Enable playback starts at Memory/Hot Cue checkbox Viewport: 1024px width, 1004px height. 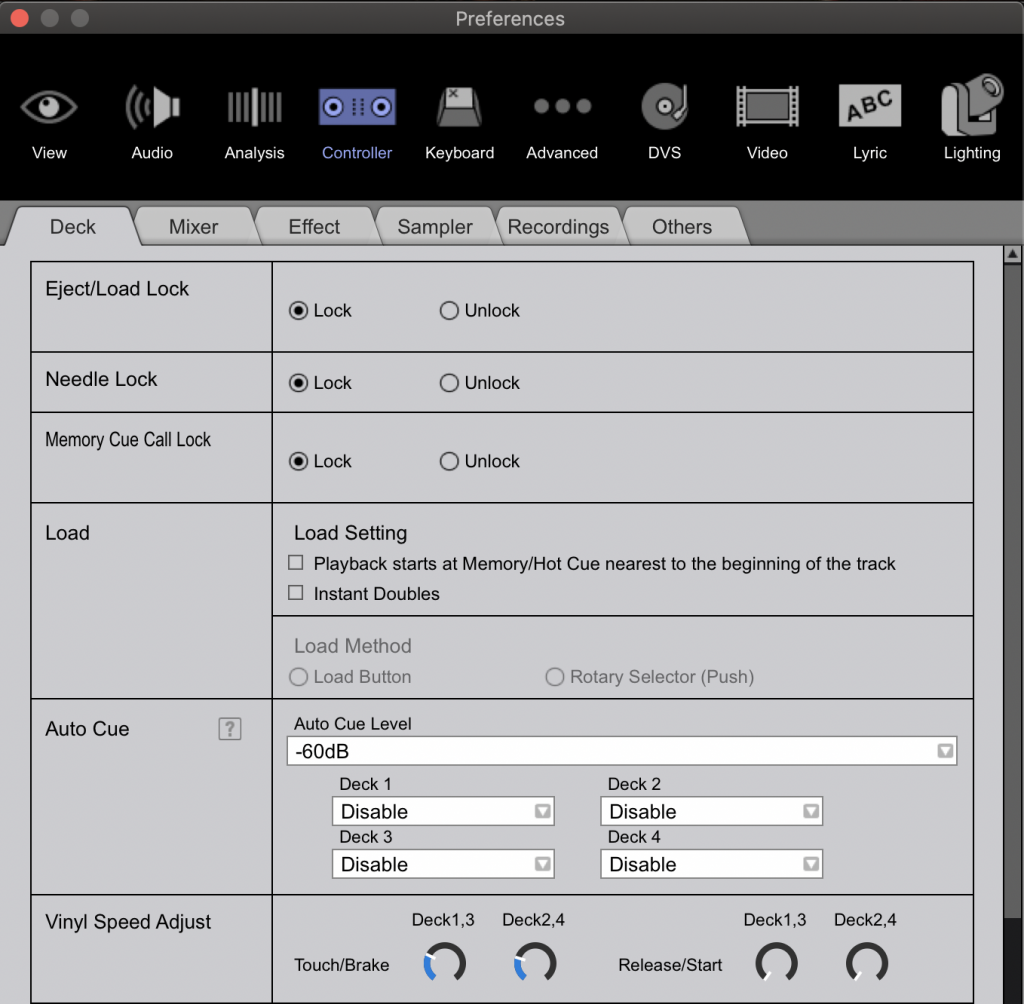point(296,564)
